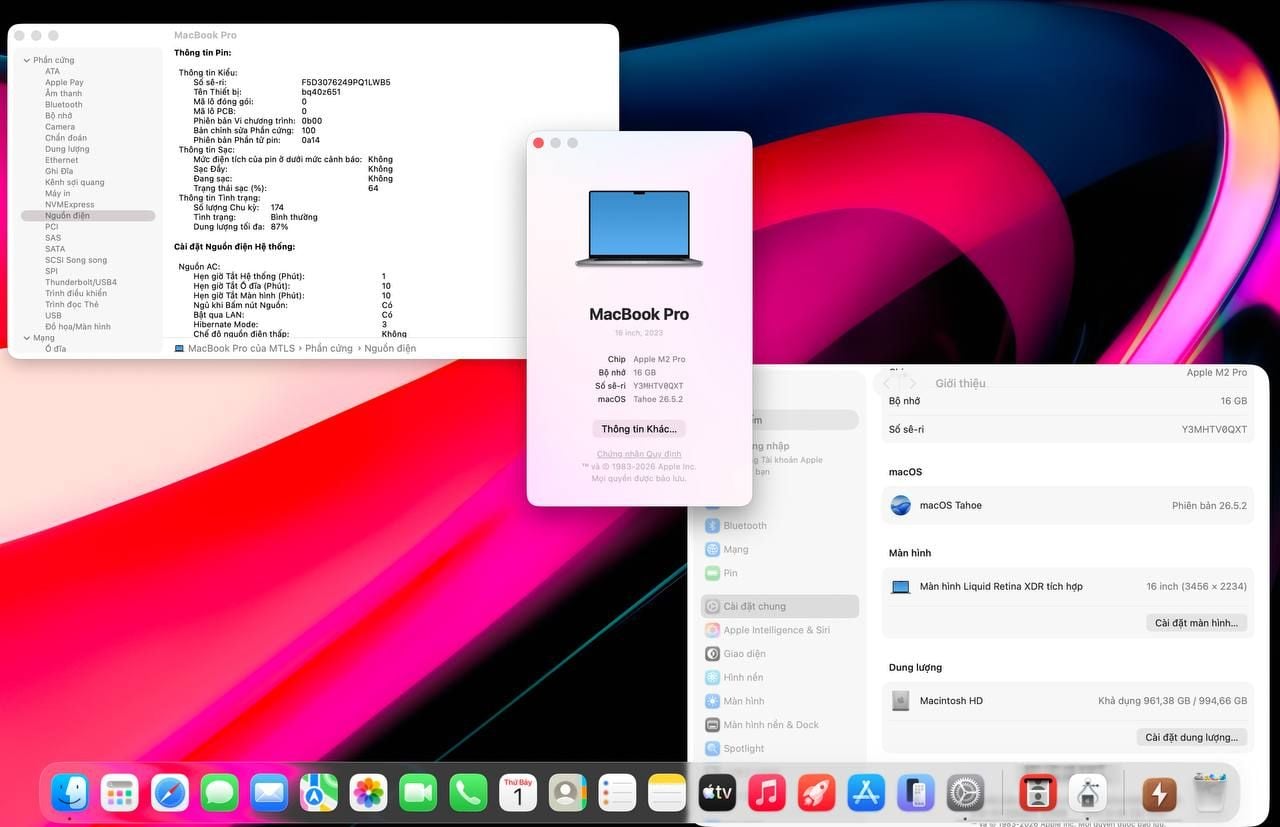Open Launchpad apps grid in Dock
The height and width of the screenshot is (827, 1280).
[120, 793]
